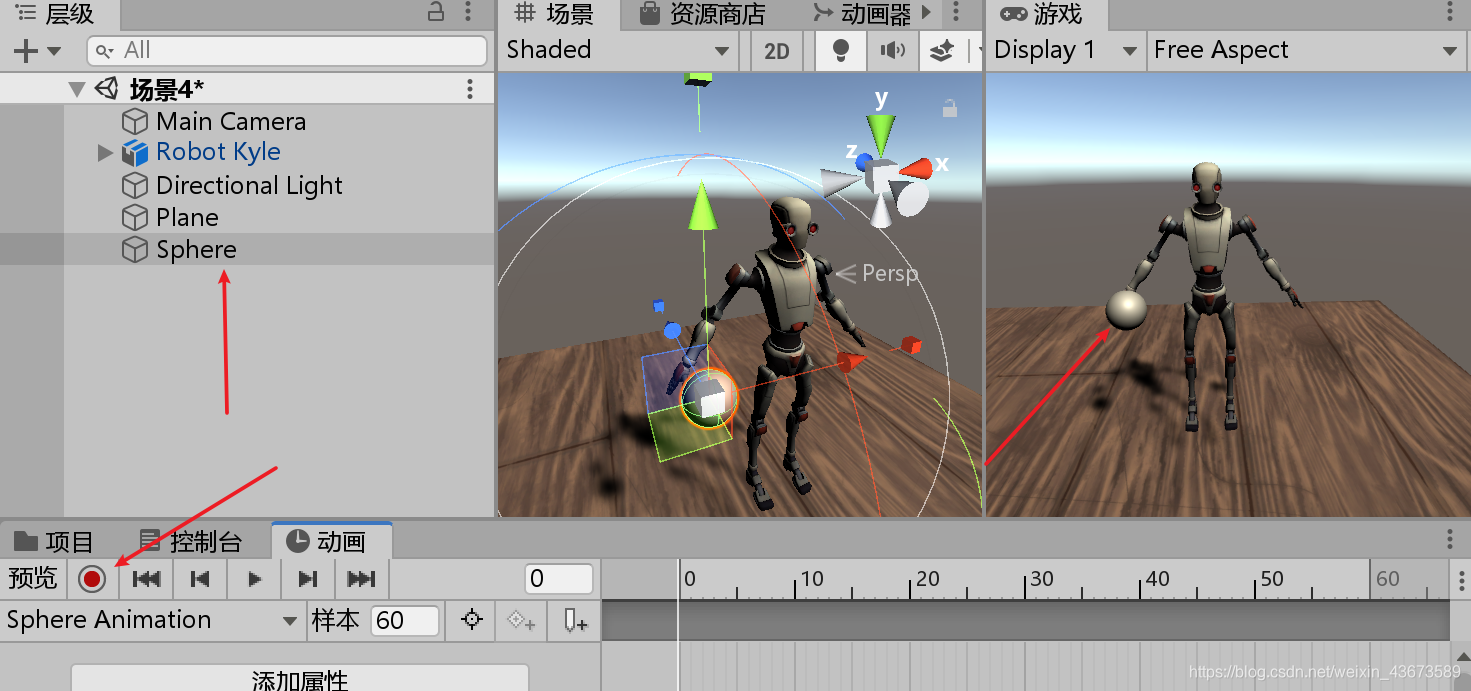Open the Scene view tab
The height and width of the screenshot is (691, 1471).
tap(554, 14)
